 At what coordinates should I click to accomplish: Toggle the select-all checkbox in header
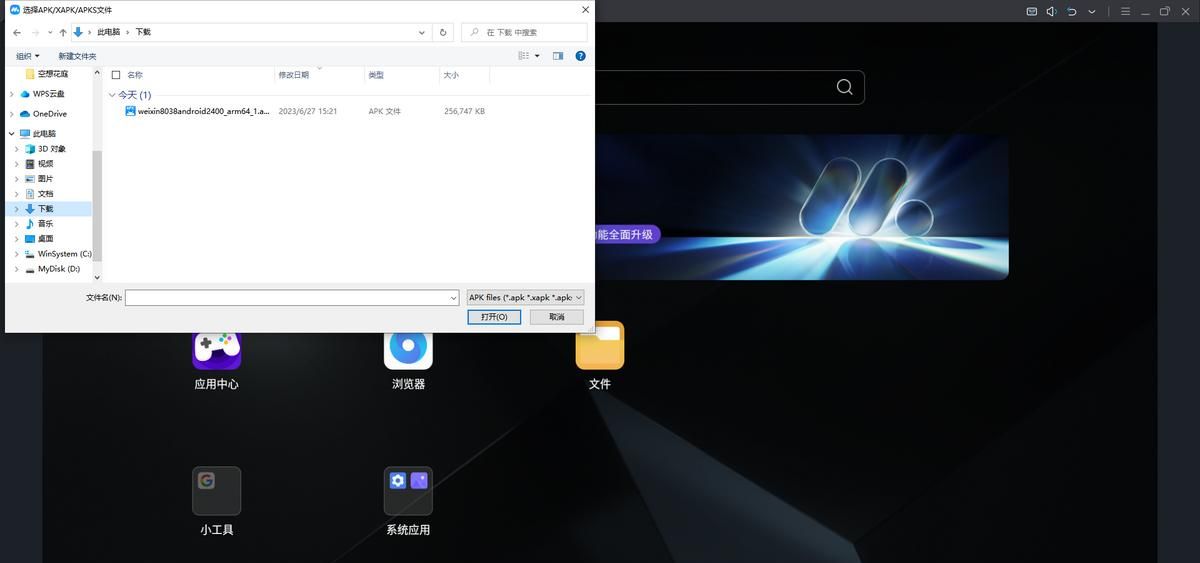click(116, 75)
